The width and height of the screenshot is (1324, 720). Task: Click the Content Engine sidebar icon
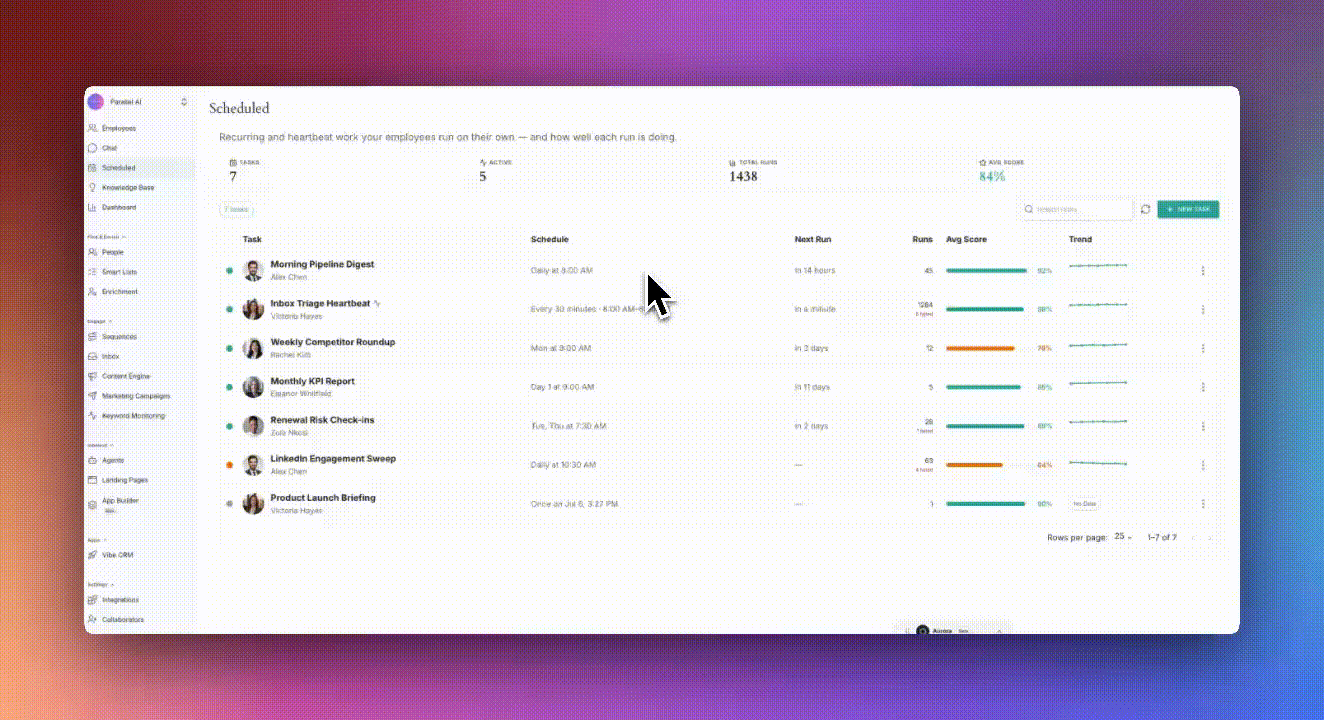(93, 376)
